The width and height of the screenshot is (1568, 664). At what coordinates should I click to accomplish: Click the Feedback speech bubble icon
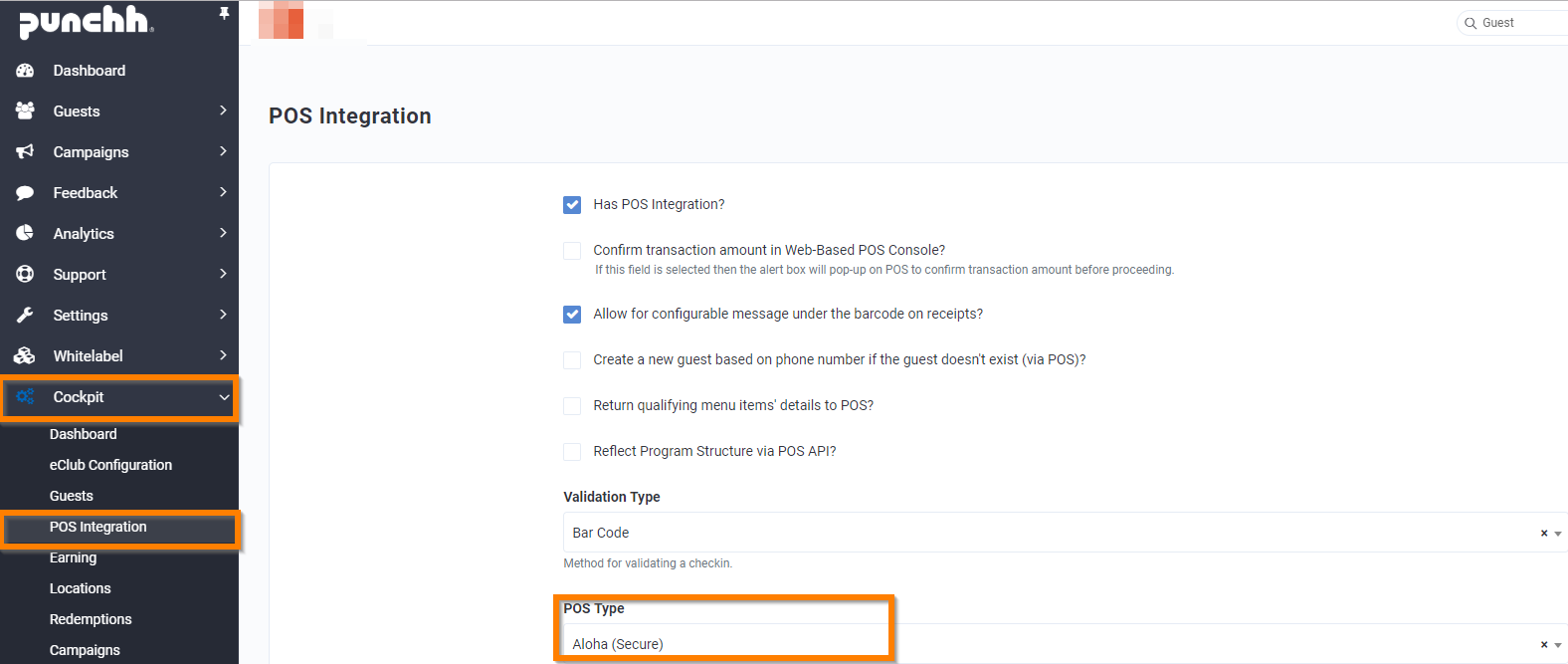click(26, 193)
